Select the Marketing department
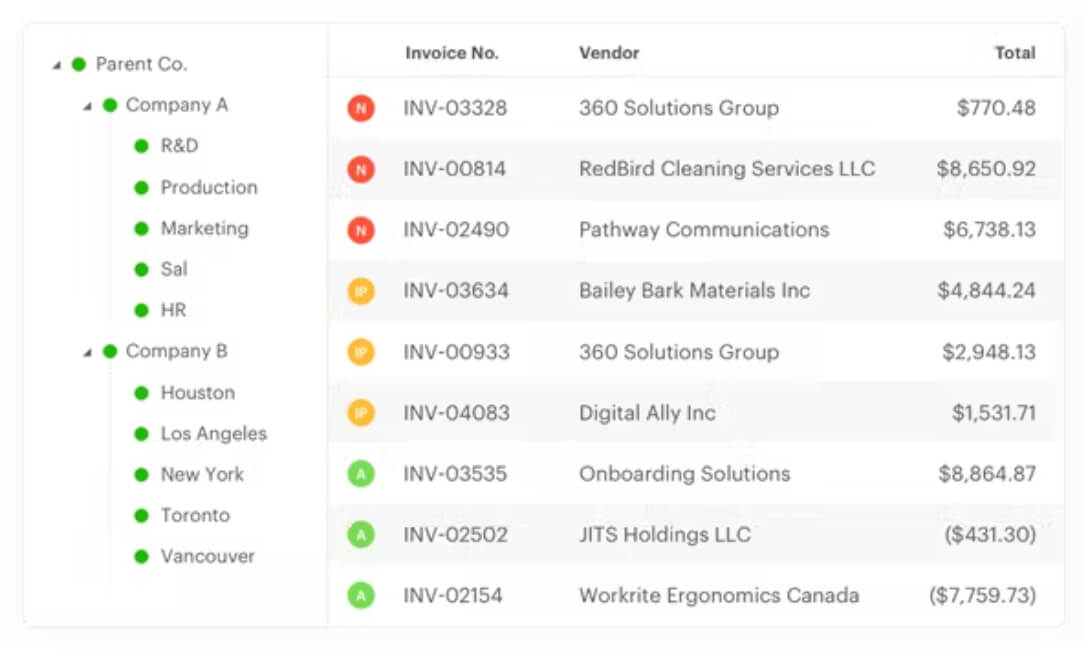 (205, 228)
